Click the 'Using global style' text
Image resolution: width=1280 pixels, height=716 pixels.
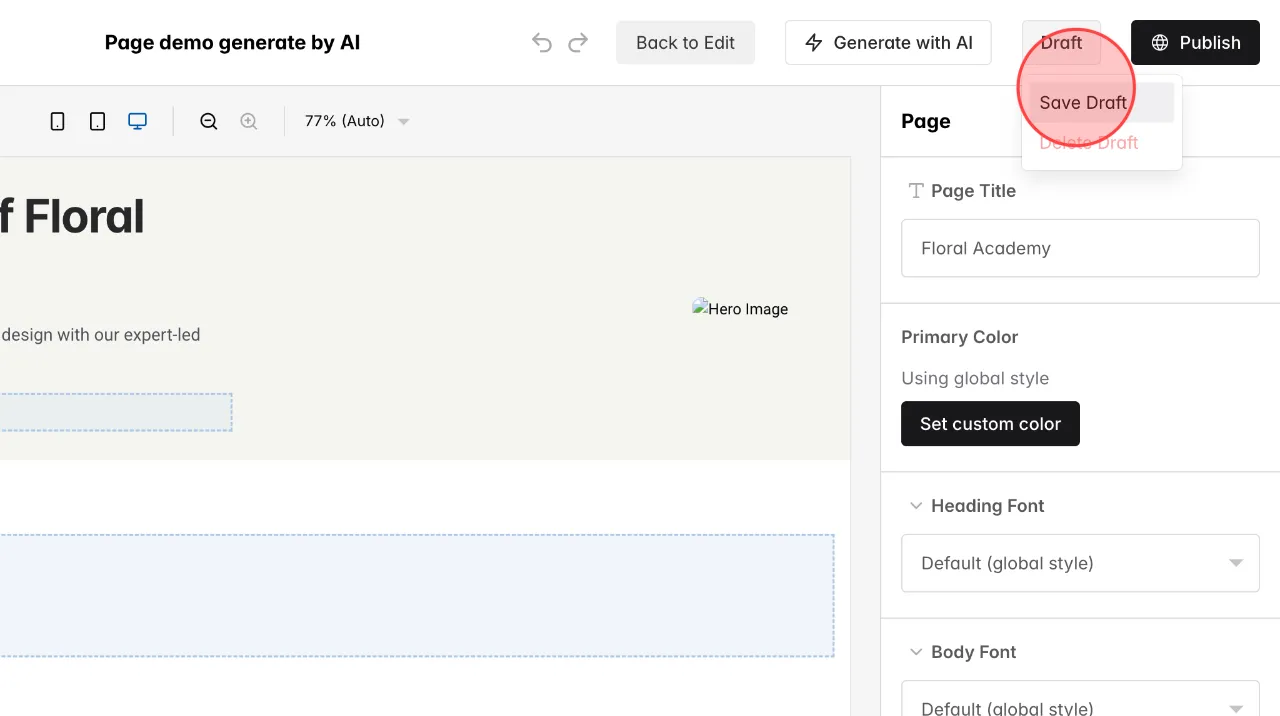click(x=975, y=378)
